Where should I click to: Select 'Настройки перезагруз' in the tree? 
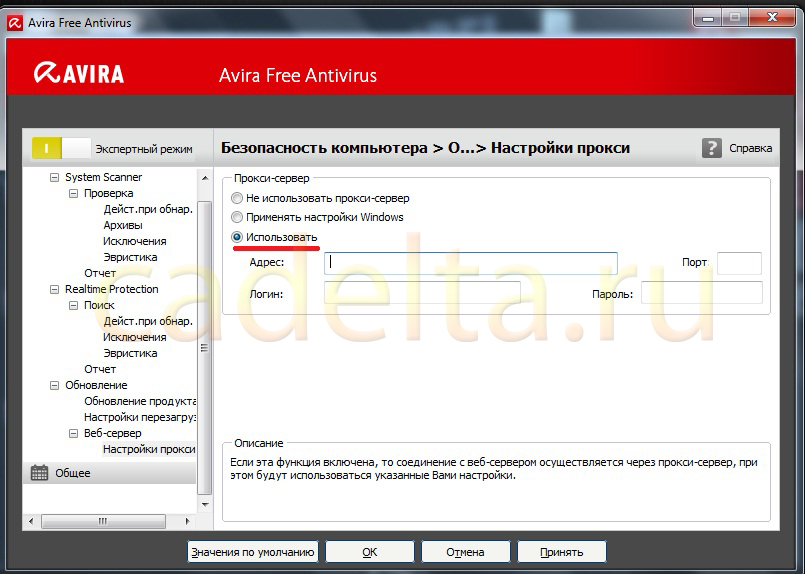[140, 417]
